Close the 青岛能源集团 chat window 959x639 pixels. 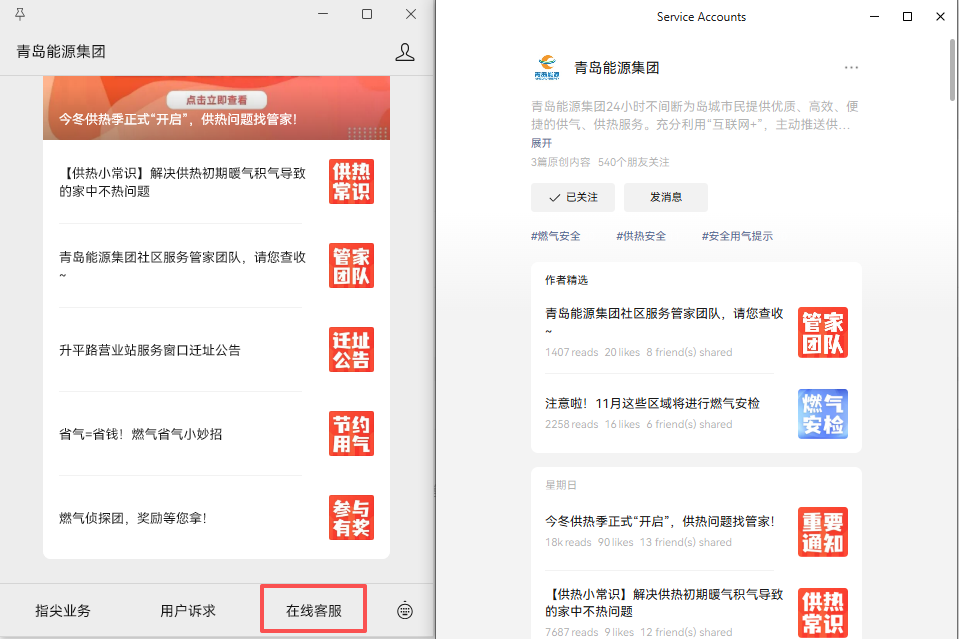point(411,14)
